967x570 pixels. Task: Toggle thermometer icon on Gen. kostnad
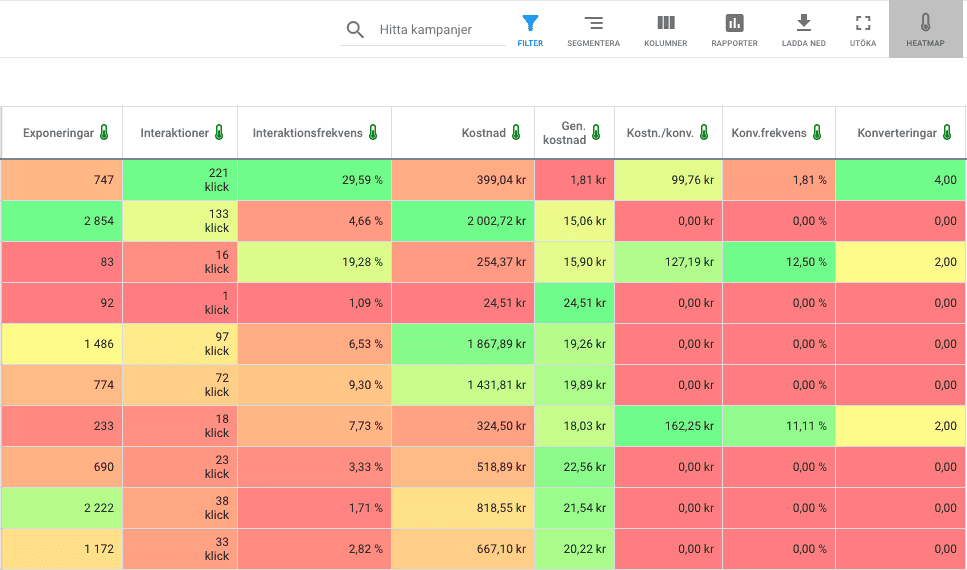pyautogui.click(x=596, y=132)
